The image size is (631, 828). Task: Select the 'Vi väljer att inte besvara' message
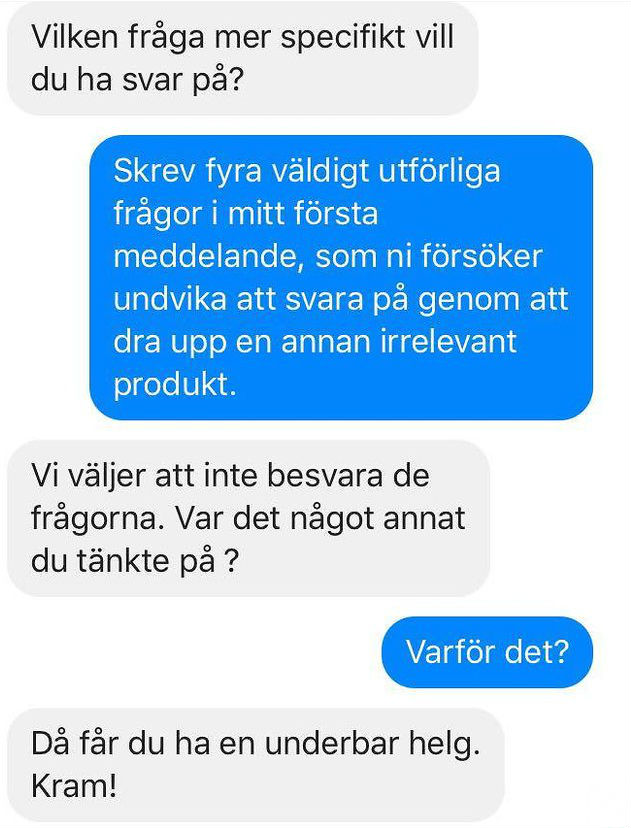248,518
